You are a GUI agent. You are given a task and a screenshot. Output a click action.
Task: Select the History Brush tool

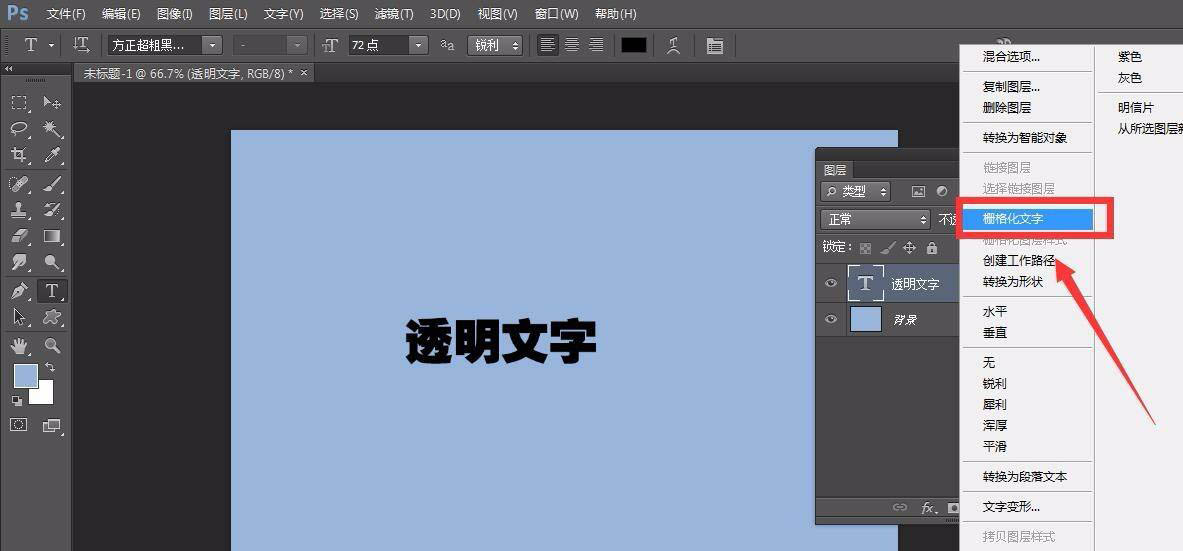[52, 210]
